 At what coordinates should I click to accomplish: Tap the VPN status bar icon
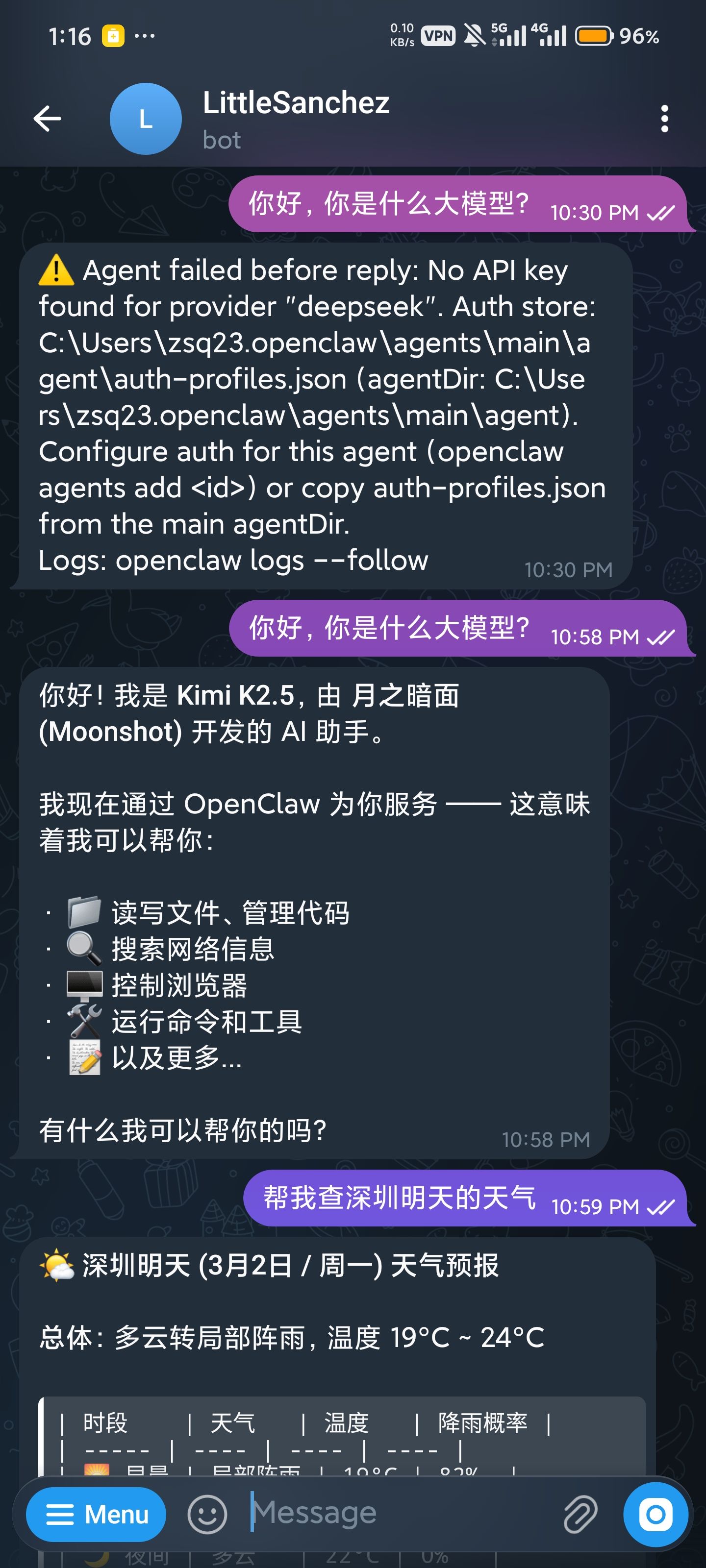click(x=438, y=36)
